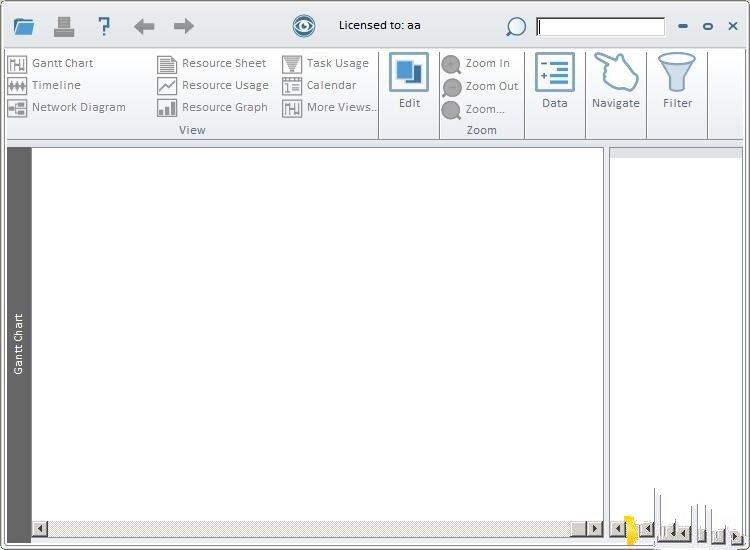Open the Zoom... dialog option
The image size is (750, 550).
click(473, 109)
